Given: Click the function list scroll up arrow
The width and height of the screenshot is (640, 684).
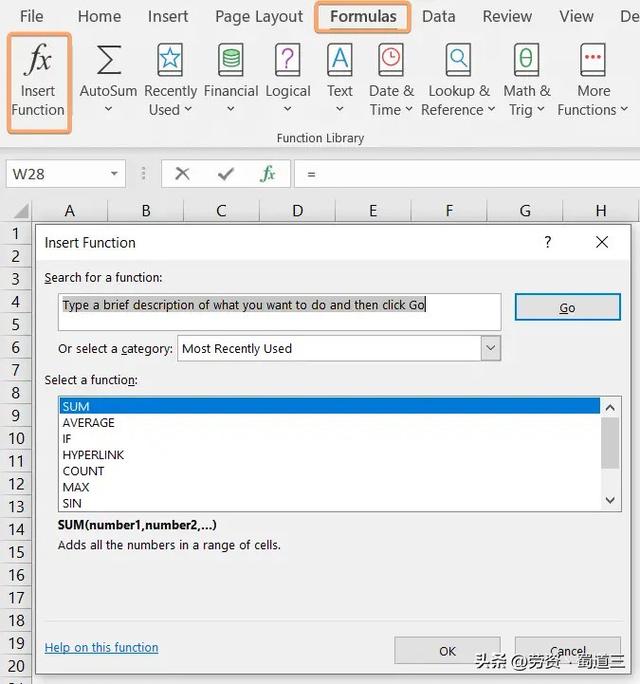Looking at the screenshot, I should coord(610,407).
